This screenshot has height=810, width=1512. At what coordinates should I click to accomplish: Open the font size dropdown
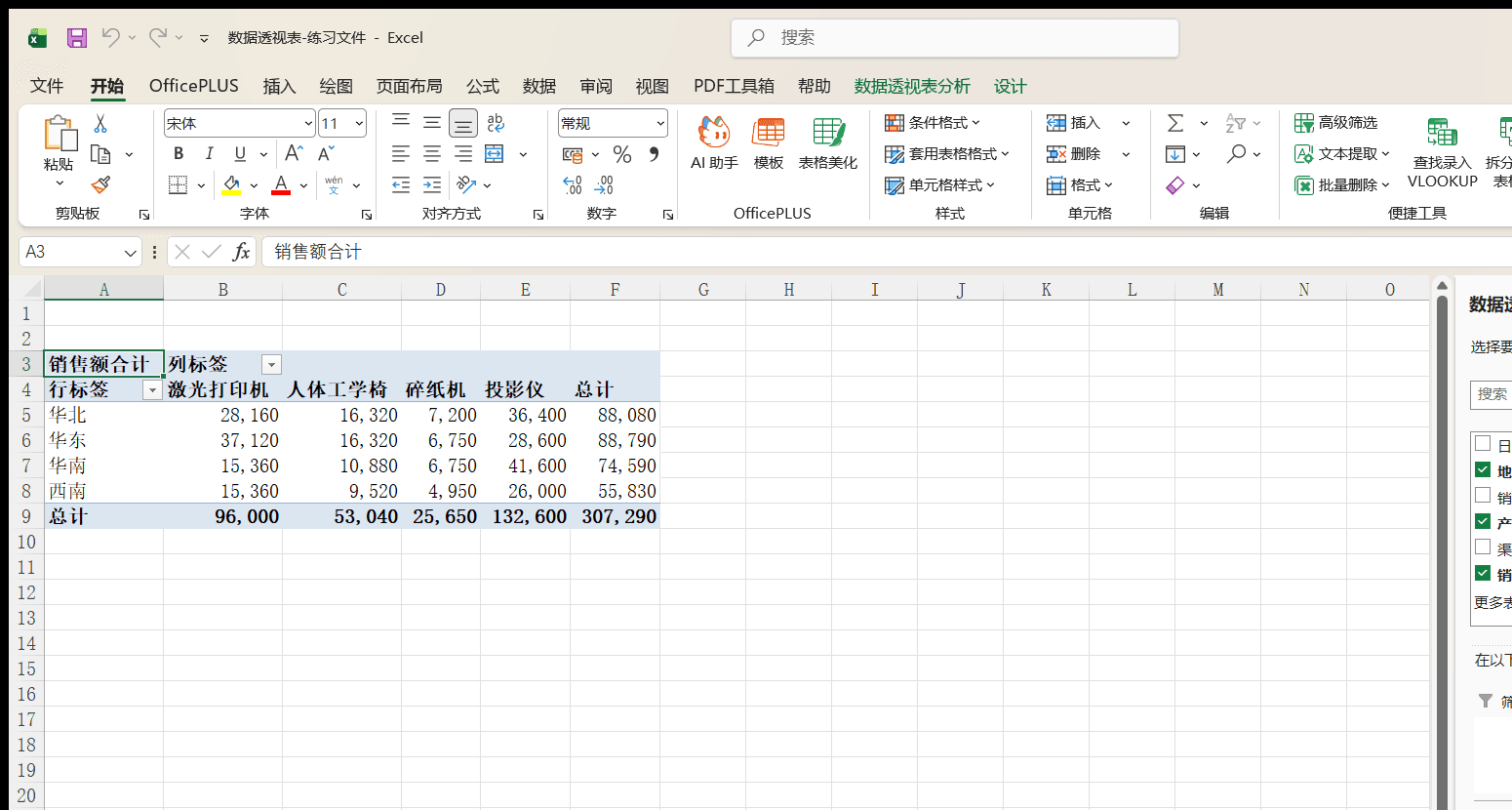pos(359,123)
